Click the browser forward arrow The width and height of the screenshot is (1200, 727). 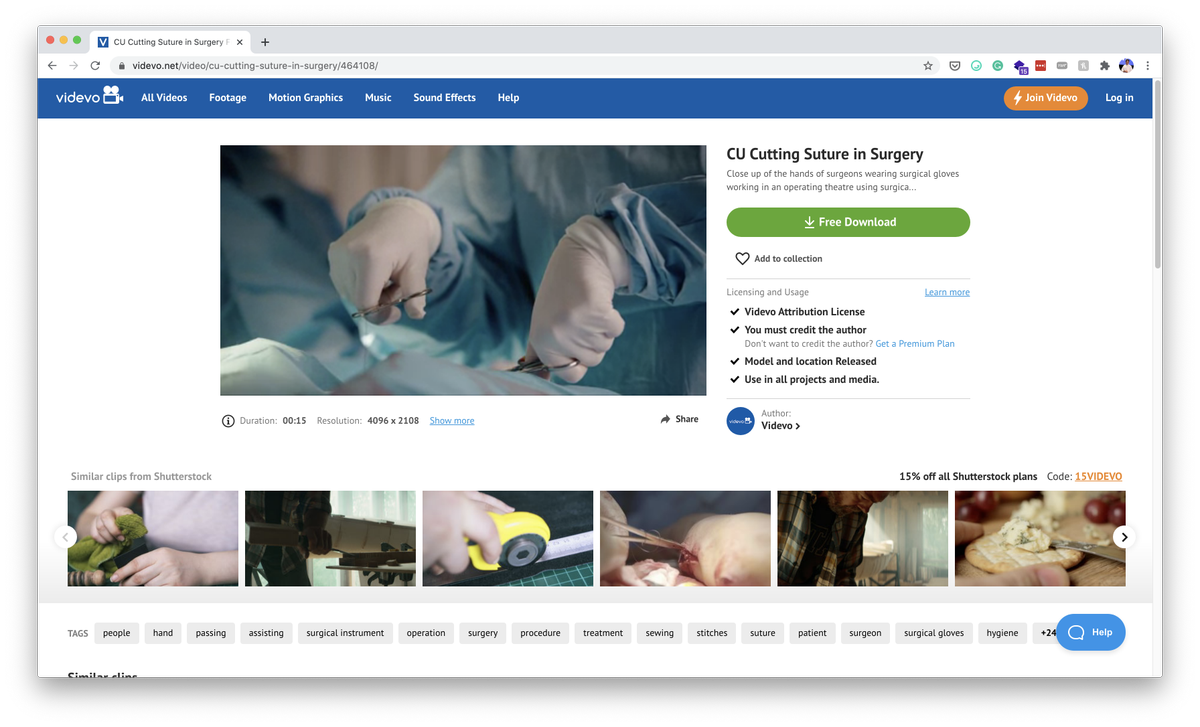pos(73,66)
